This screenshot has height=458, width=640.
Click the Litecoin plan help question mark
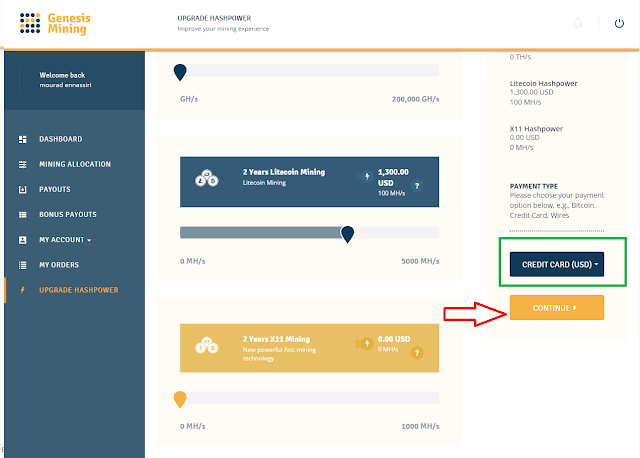pos(417,186)
